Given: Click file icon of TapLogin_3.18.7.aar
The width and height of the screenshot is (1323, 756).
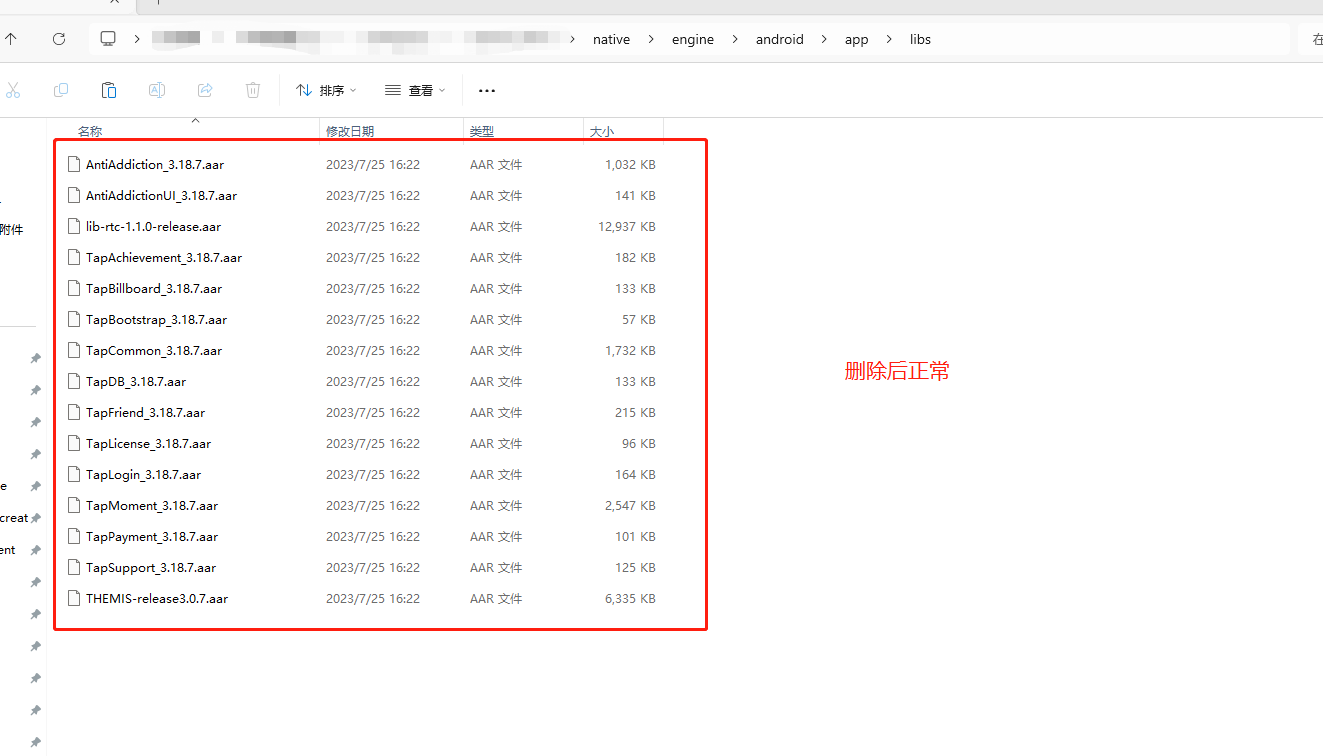Looking at the screenshot, I should pyautogui.click(x=73, y=474).
